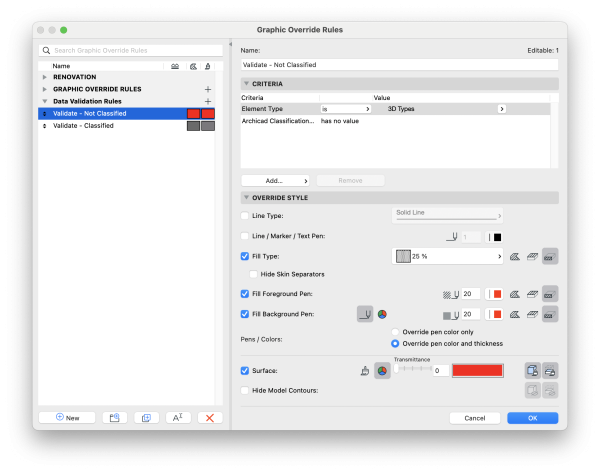Screen dimensions: 600x473
Task: Click the plus icon beside Data Validation Rules
Action: coord(208,101)
